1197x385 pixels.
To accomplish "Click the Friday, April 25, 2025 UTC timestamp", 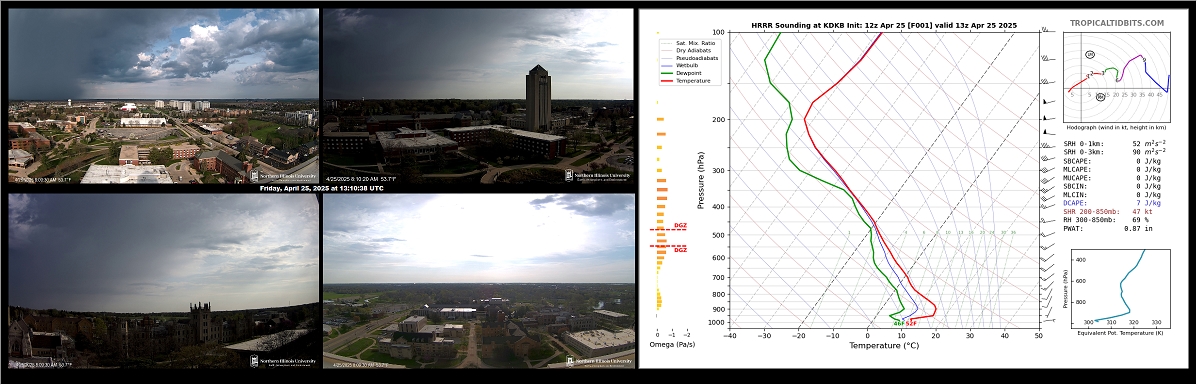I will 321,188.
